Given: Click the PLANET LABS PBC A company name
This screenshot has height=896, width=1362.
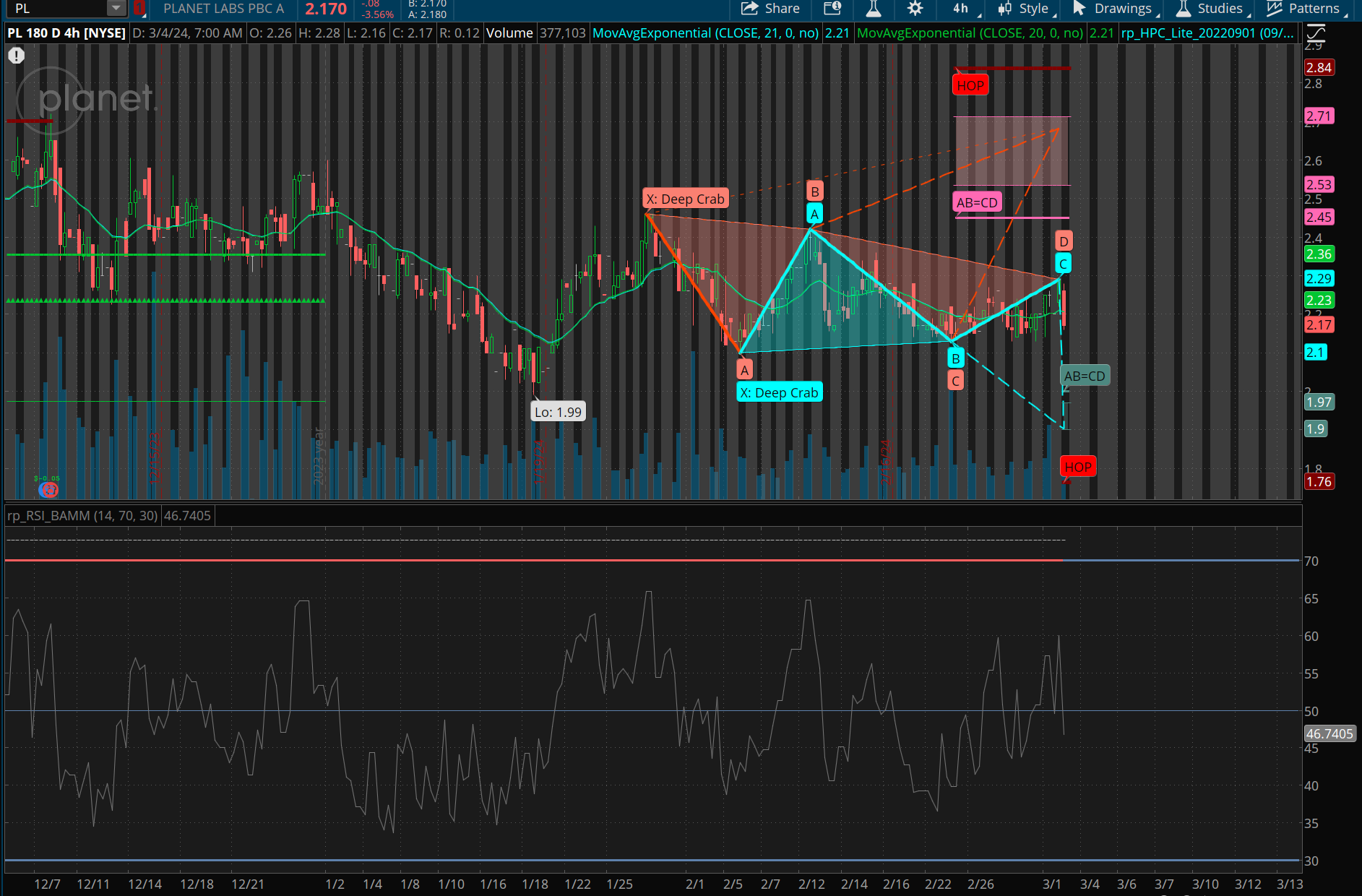Looking at the screenshot, I should [x=223, y=9].
